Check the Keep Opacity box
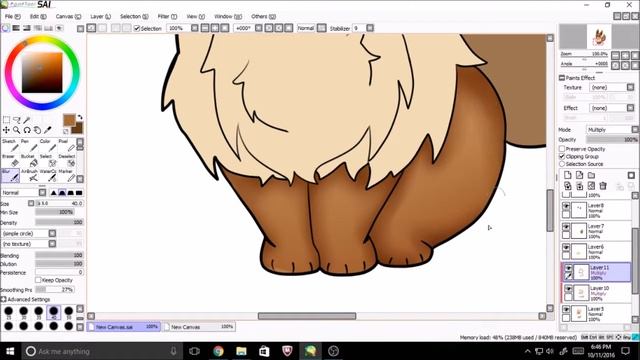640x360 pixels. click(x=38, y=280)
